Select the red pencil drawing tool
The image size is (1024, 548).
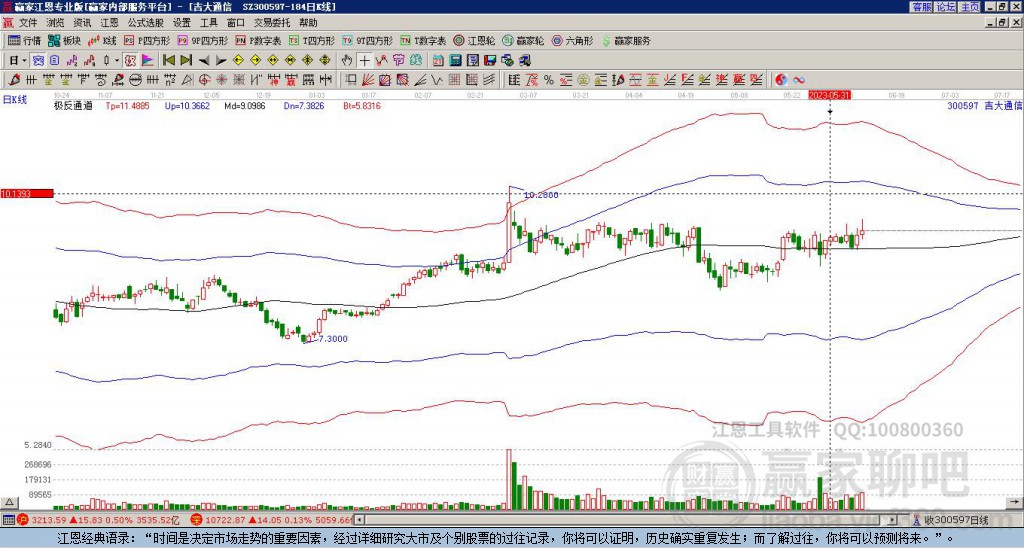(x=14, y=80)
